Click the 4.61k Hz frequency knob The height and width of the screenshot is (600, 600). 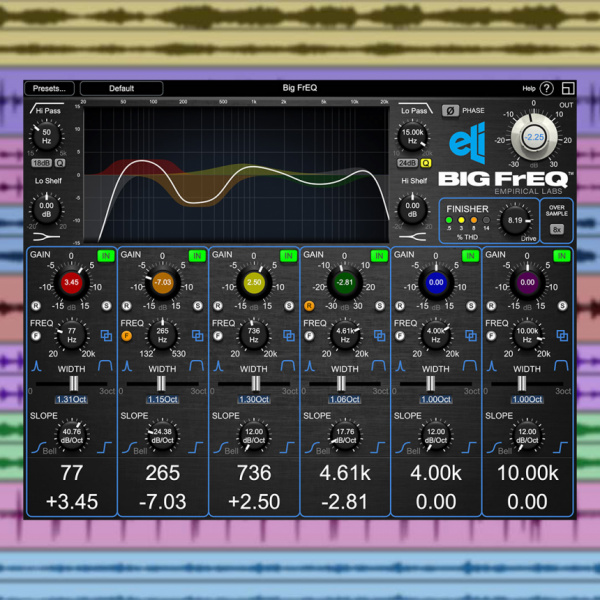point(345,335)
